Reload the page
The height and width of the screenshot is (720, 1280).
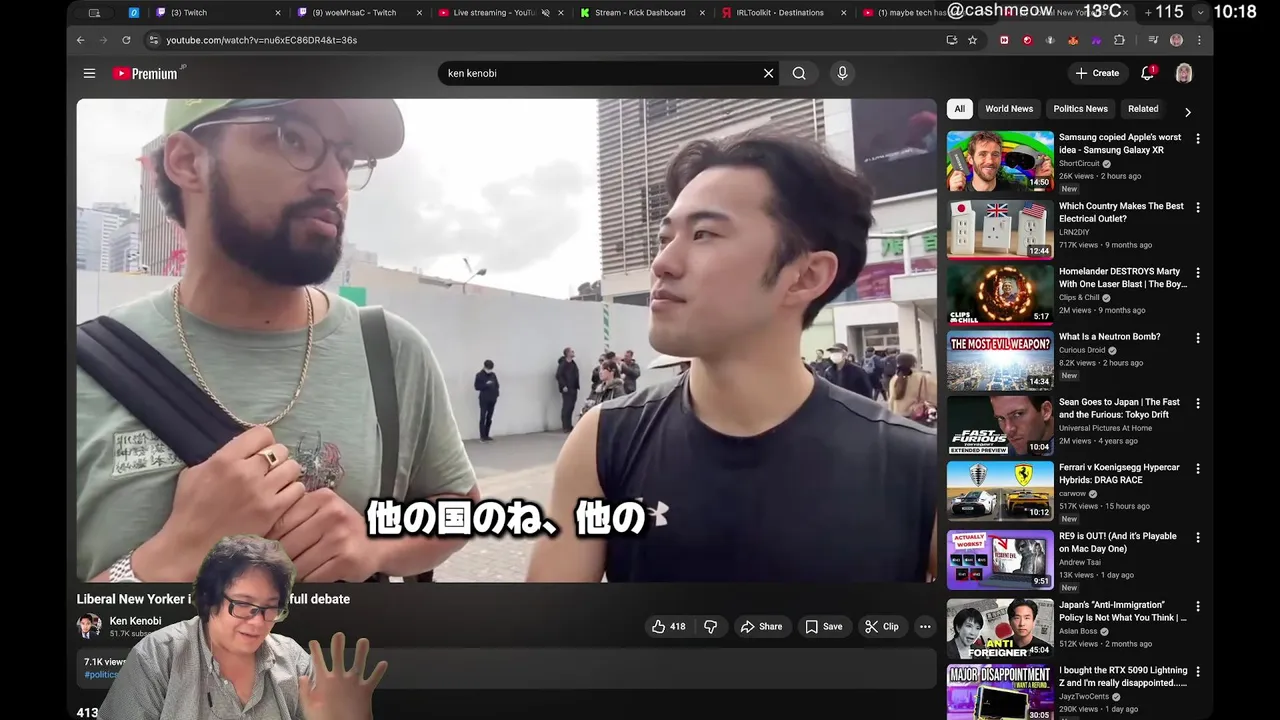tap(126, 40)
